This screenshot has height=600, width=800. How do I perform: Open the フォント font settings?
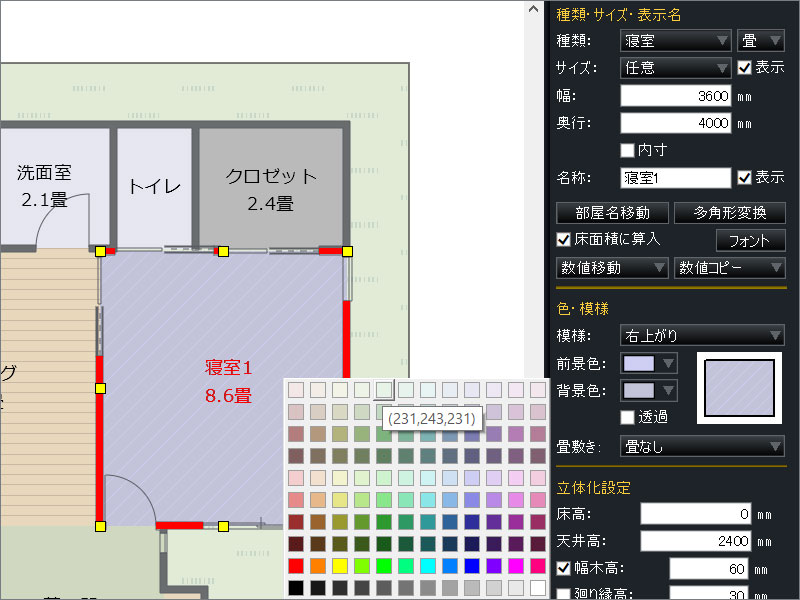click(x=750, y=240)
